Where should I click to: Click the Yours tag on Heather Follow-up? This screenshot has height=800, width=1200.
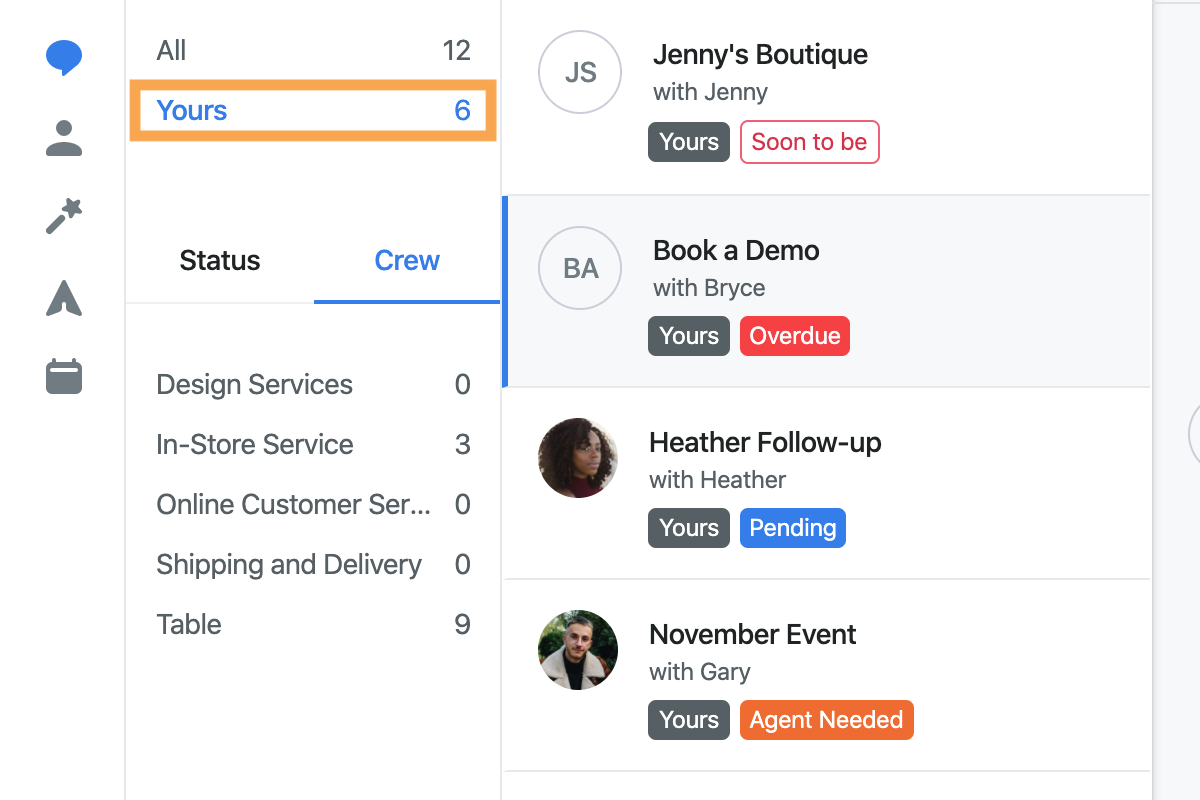[689, 528]
